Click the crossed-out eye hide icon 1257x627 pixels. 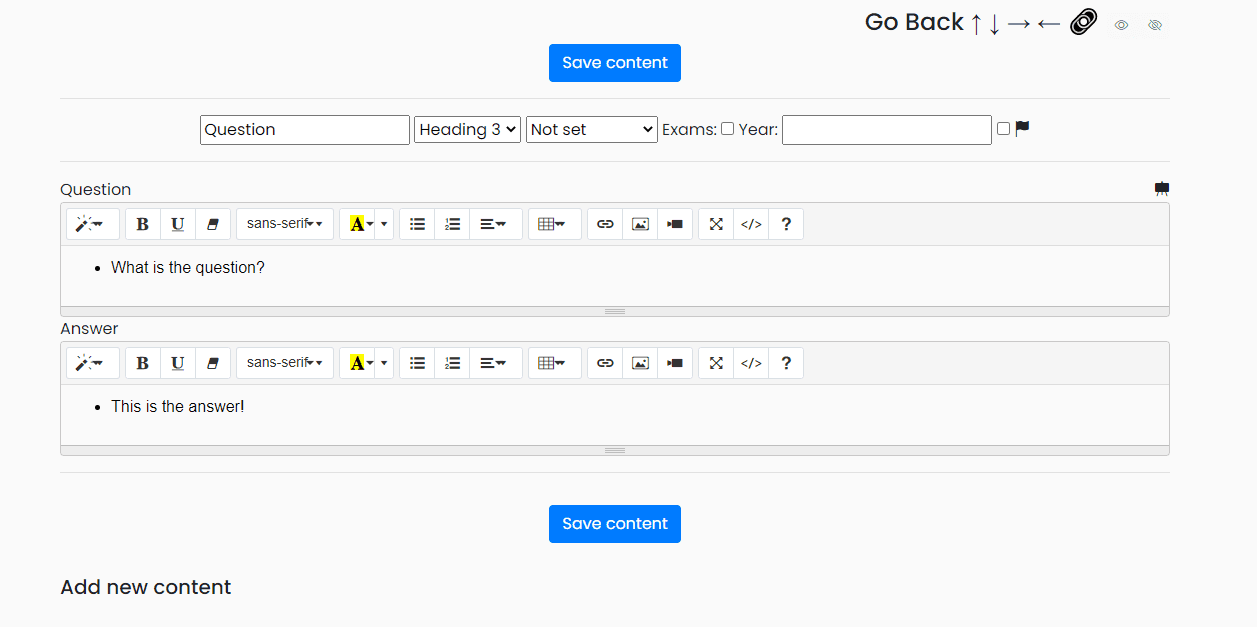click(x=1155, y=25)
